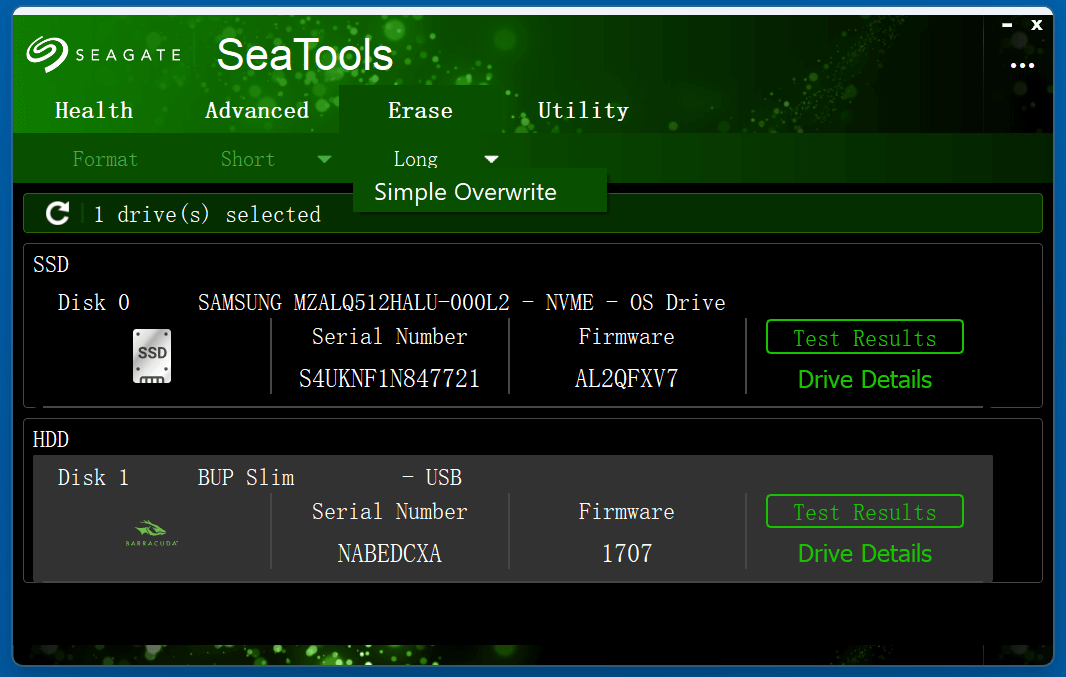Switch to the Advanced tab

click(x=257, y=111)
